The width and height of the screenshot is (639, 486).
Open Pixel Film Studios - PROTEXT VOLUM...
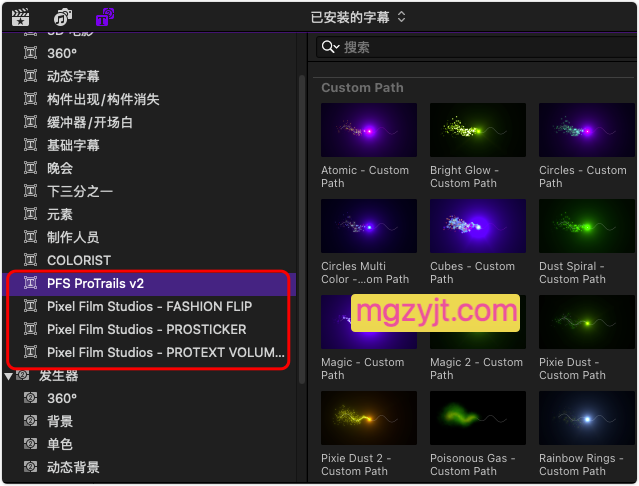[x=149, y=352]
